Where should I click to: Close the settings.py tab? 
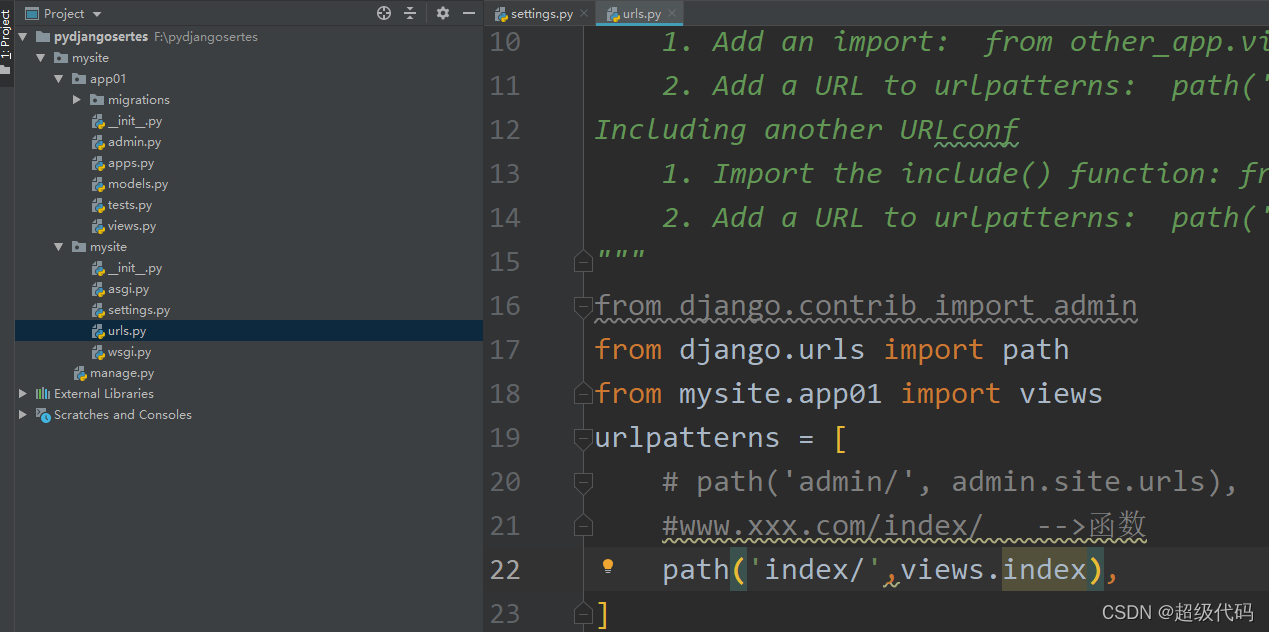pos(584,14)
